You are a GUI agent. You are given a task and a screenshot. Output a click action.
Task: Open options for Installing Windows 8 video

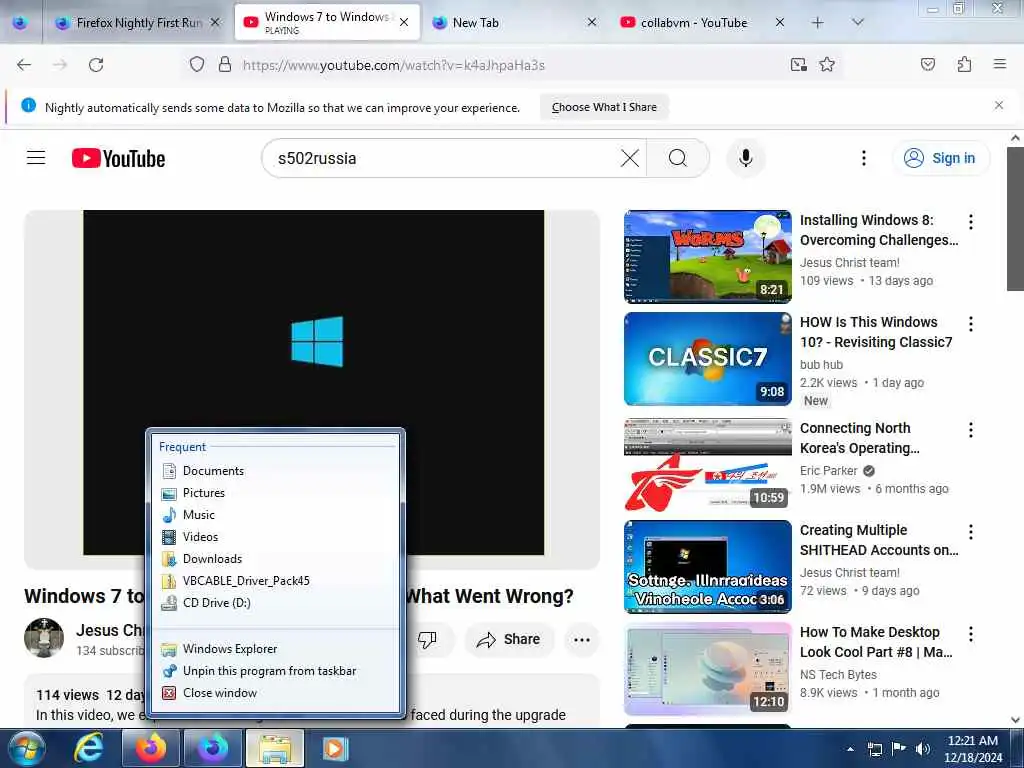970,222
